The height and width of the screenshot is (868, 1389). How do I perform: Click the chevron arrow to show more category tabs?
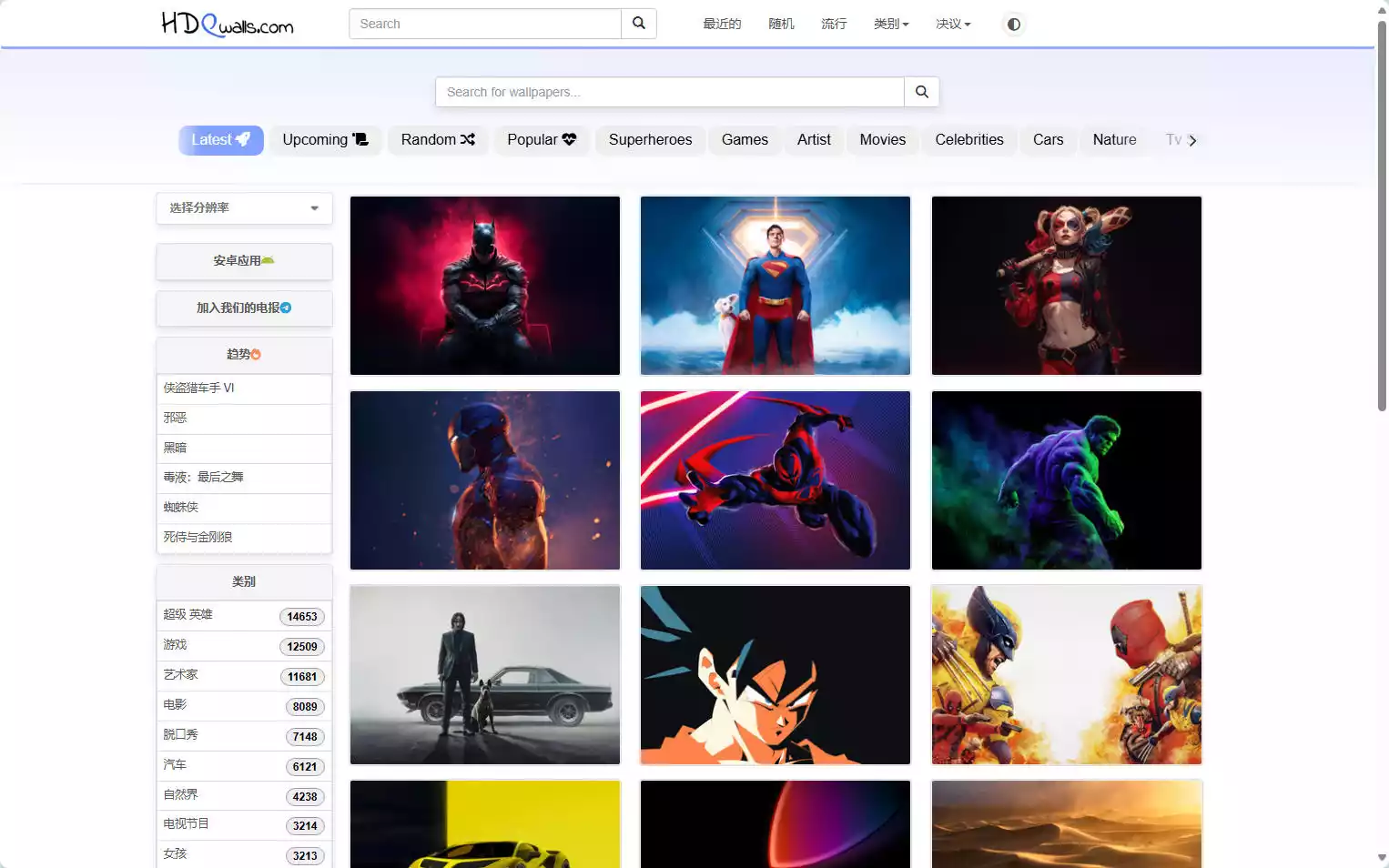[1192, 140]
